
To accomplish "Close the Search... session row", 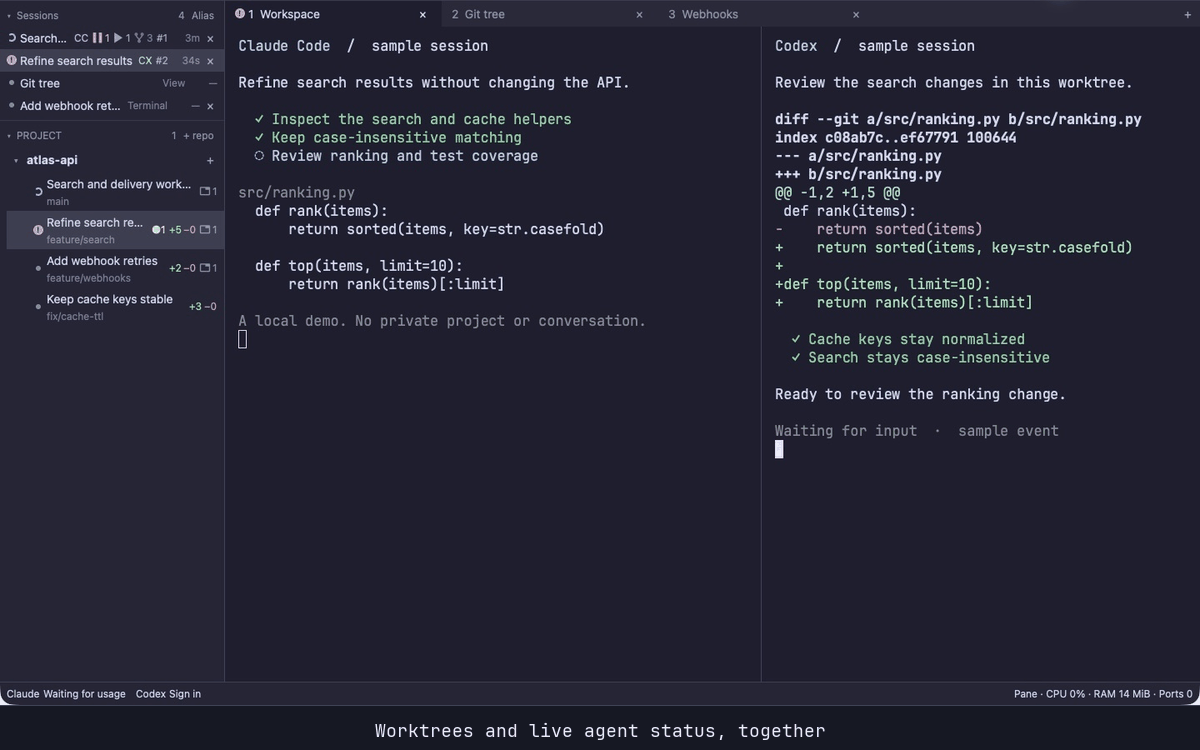I will 210,38.
